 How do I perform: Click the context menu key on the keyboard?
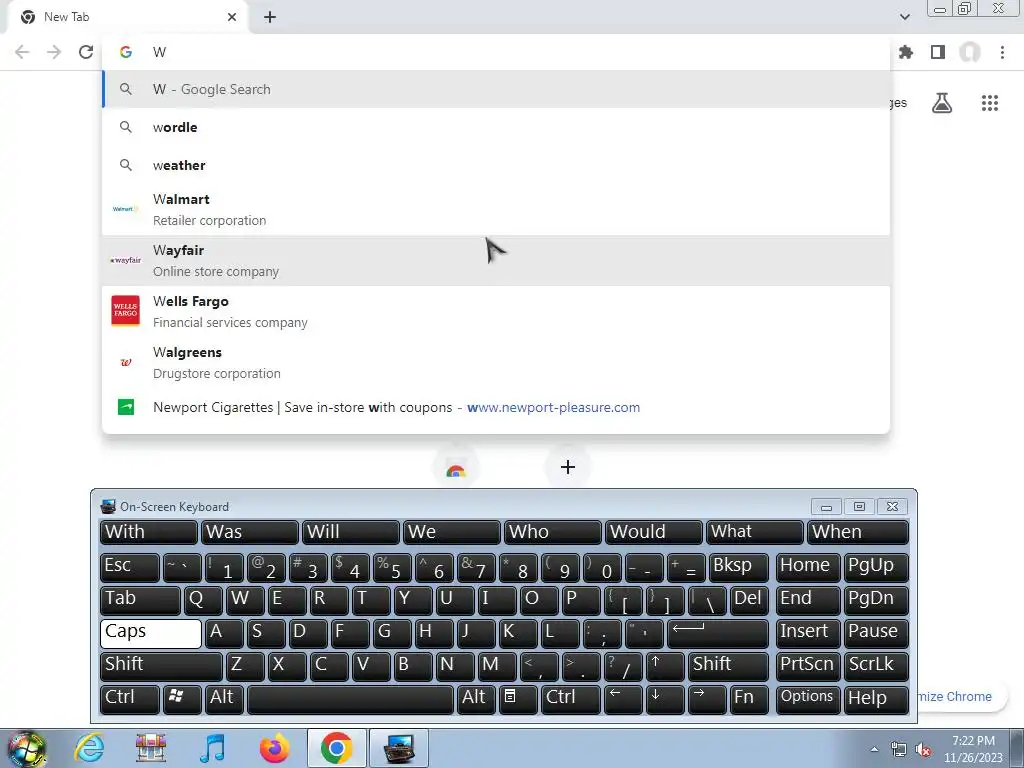[519, 699]
